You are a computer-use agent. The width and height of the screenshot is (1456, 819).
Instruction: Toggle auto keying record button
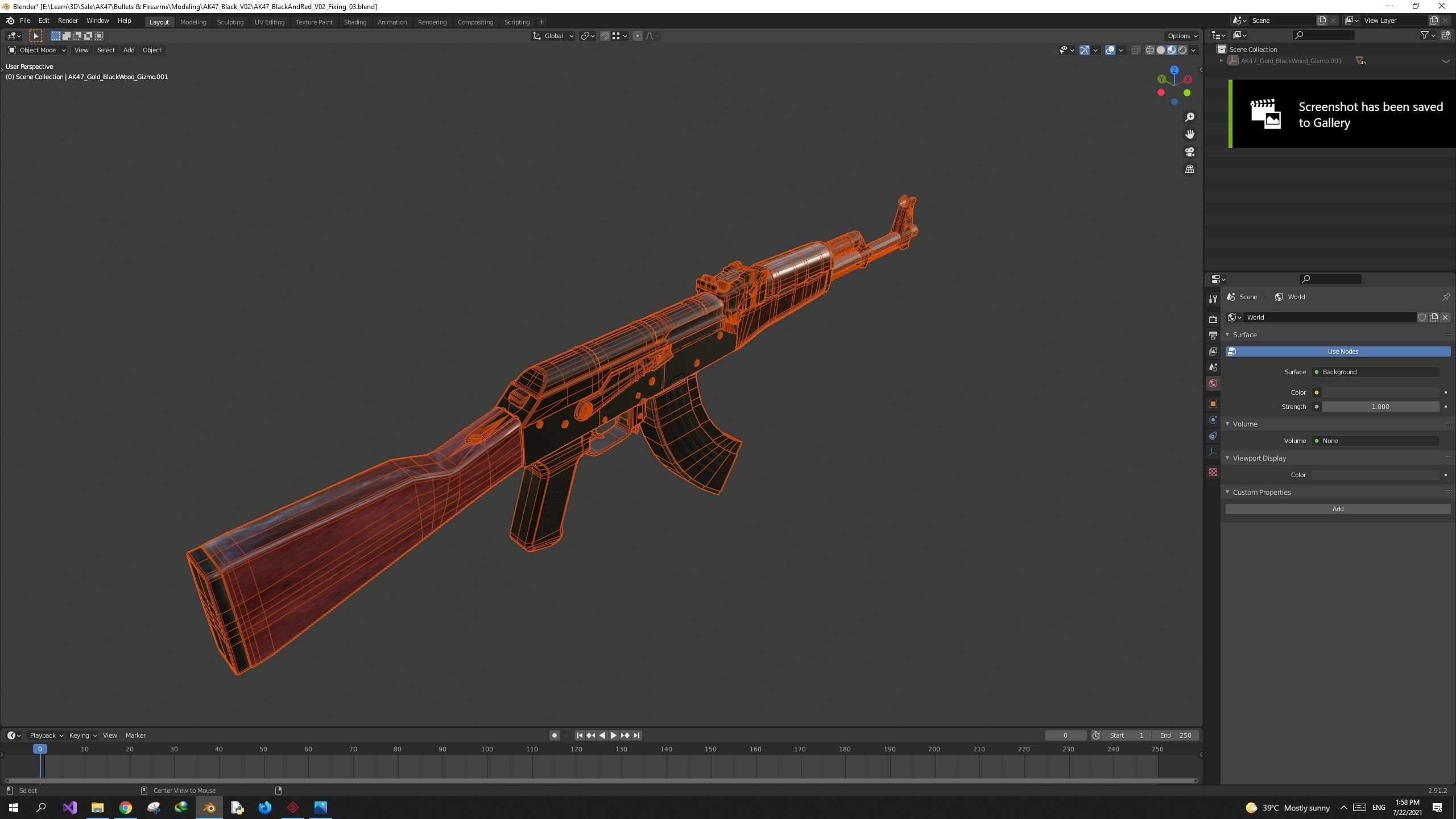pos(554,735)
